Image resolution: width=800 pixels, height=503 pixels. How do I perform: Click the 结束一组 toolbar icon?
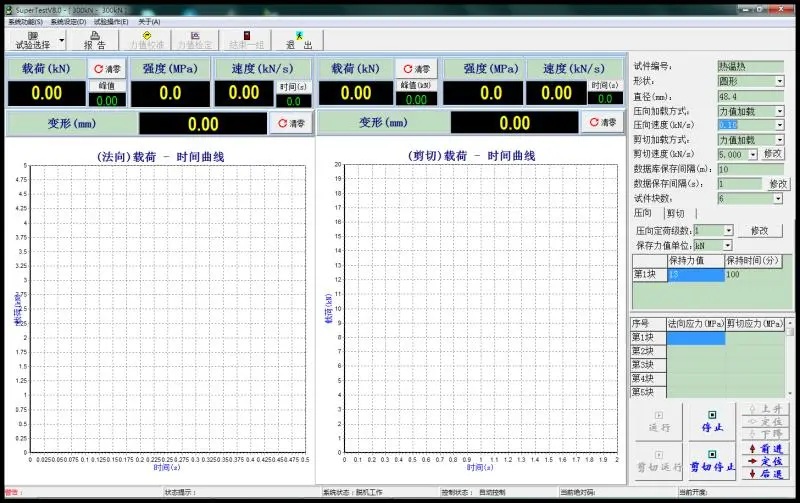point(246,40)
